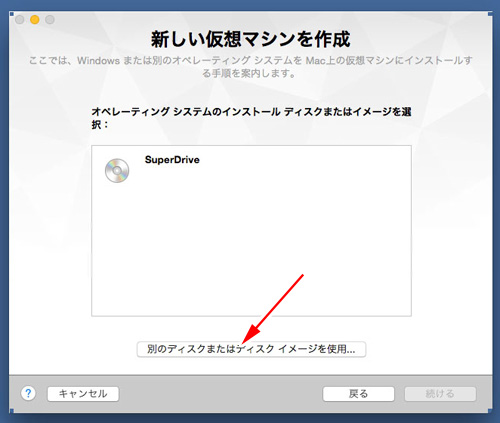Minimize the window with the yellow button
This screenshot has width=500, height=423.
point(35,20)
